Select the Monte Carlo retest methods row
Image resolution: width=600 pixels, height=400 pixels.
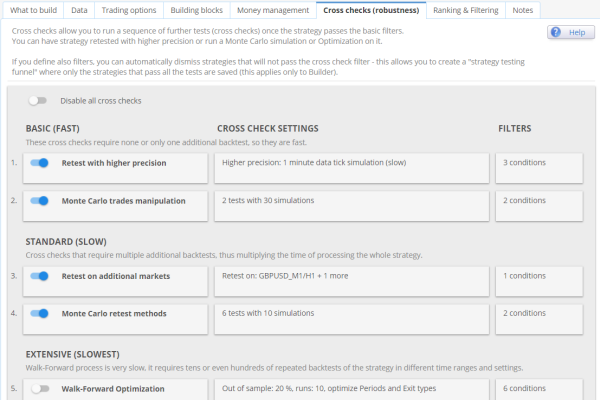(x=115, y=319)
